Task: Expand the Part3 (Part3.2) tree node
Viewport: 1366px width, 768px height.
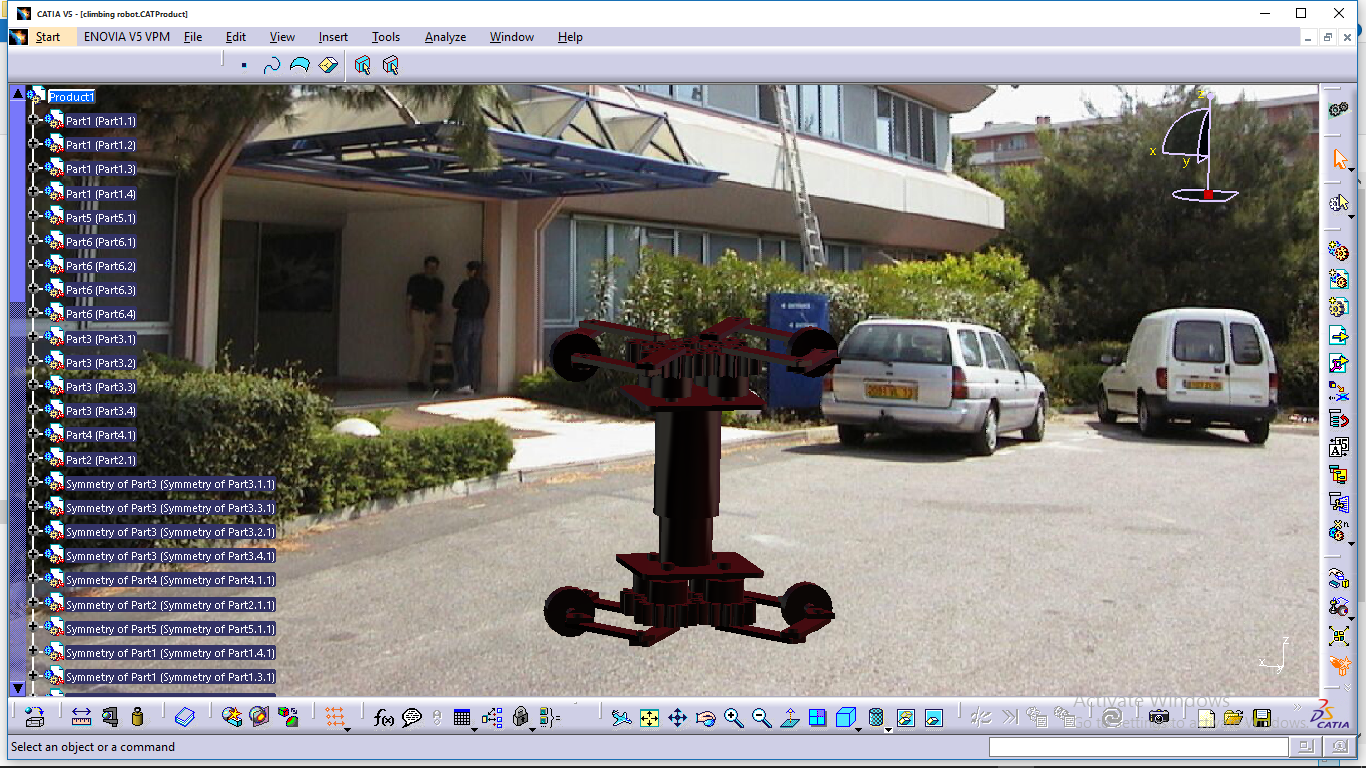Action: (33, 363)
